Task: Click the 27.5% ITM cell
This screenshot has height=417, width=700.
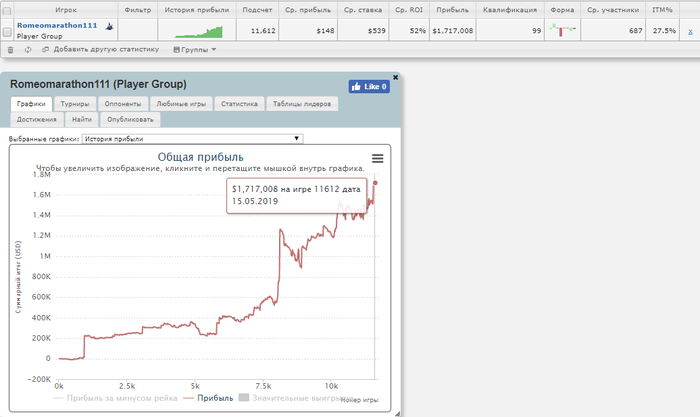Action: coord(664,31)
